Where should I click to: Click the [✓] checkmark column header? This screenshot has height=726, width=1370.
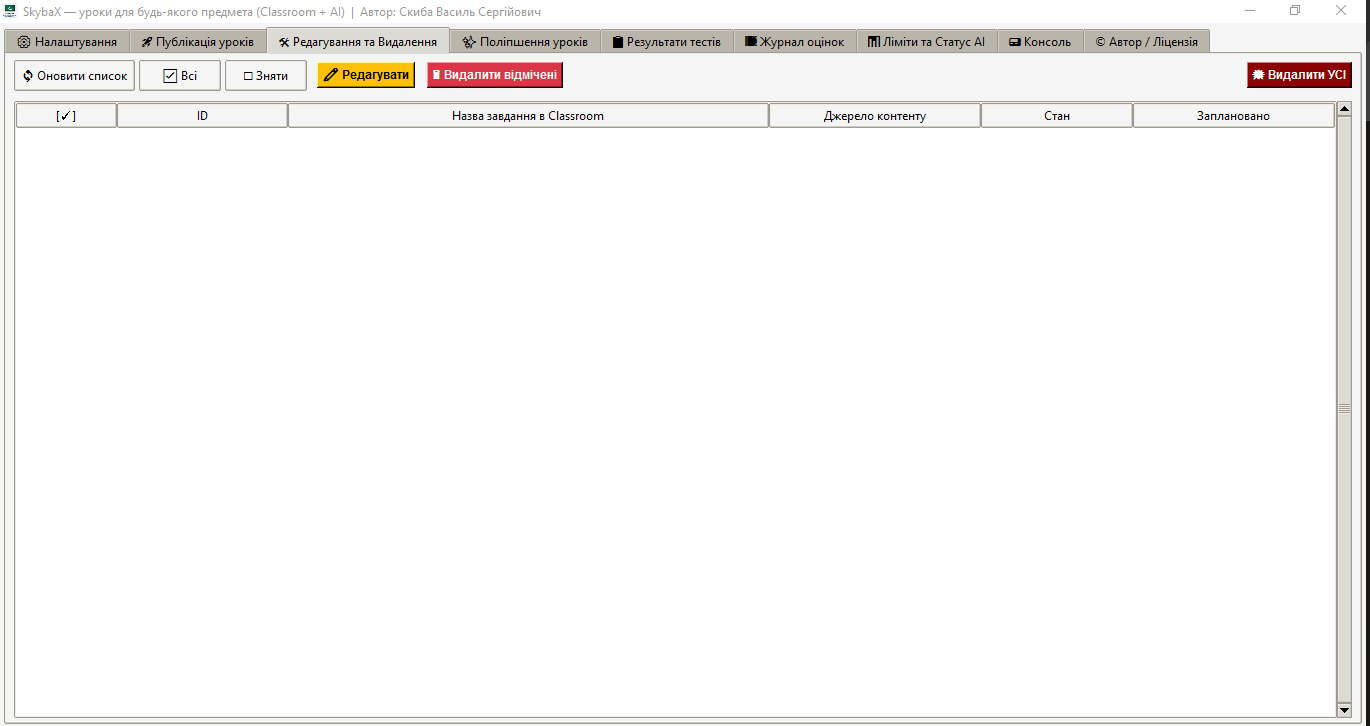coord(66,116)
